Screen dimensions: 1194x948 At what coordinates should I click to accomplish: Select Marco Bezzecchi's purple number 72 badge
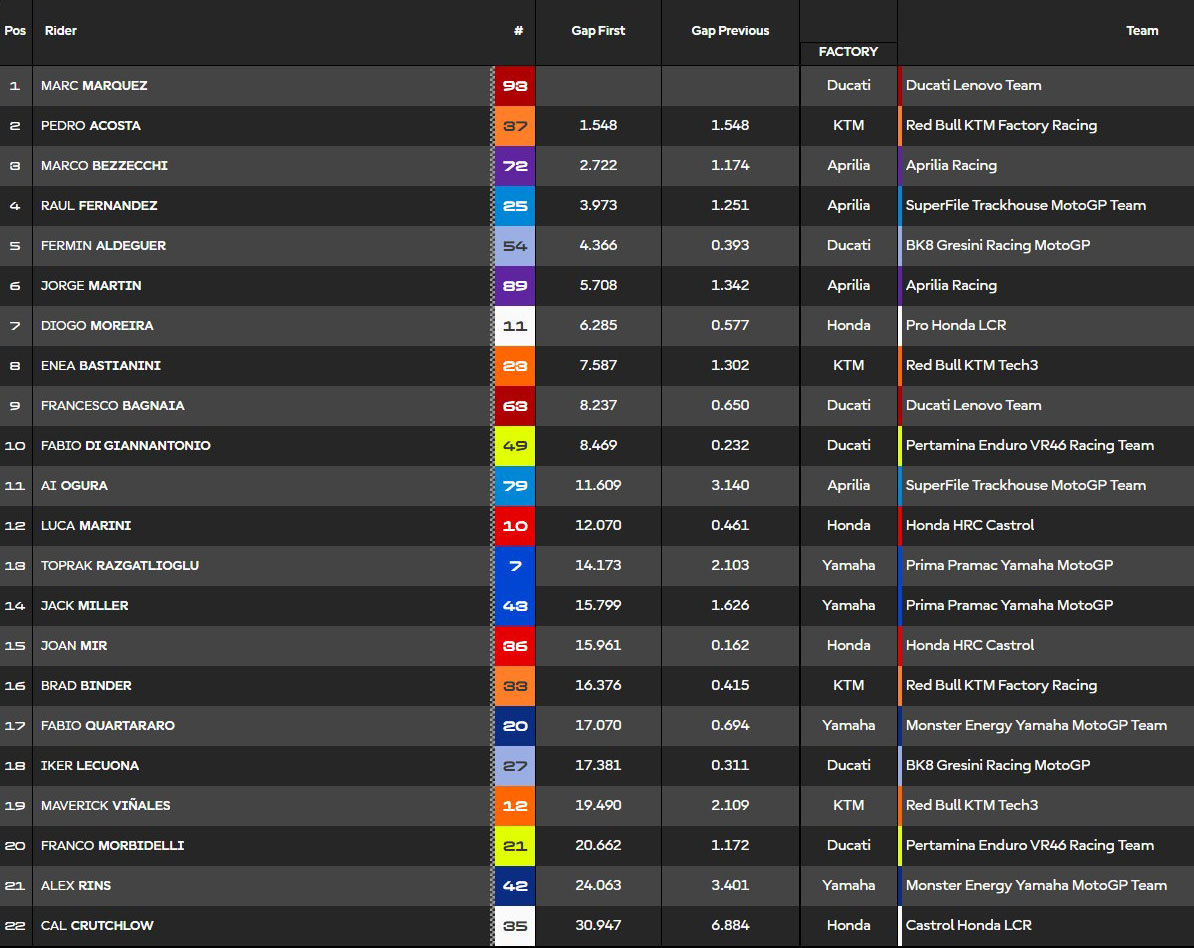click(515, 166)
